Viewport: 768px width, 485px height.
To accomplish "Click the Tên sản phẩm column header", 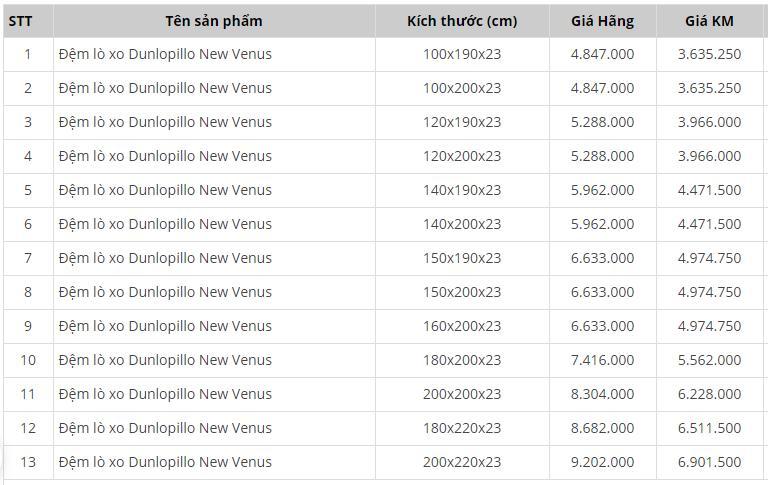I will coord(214,21).
